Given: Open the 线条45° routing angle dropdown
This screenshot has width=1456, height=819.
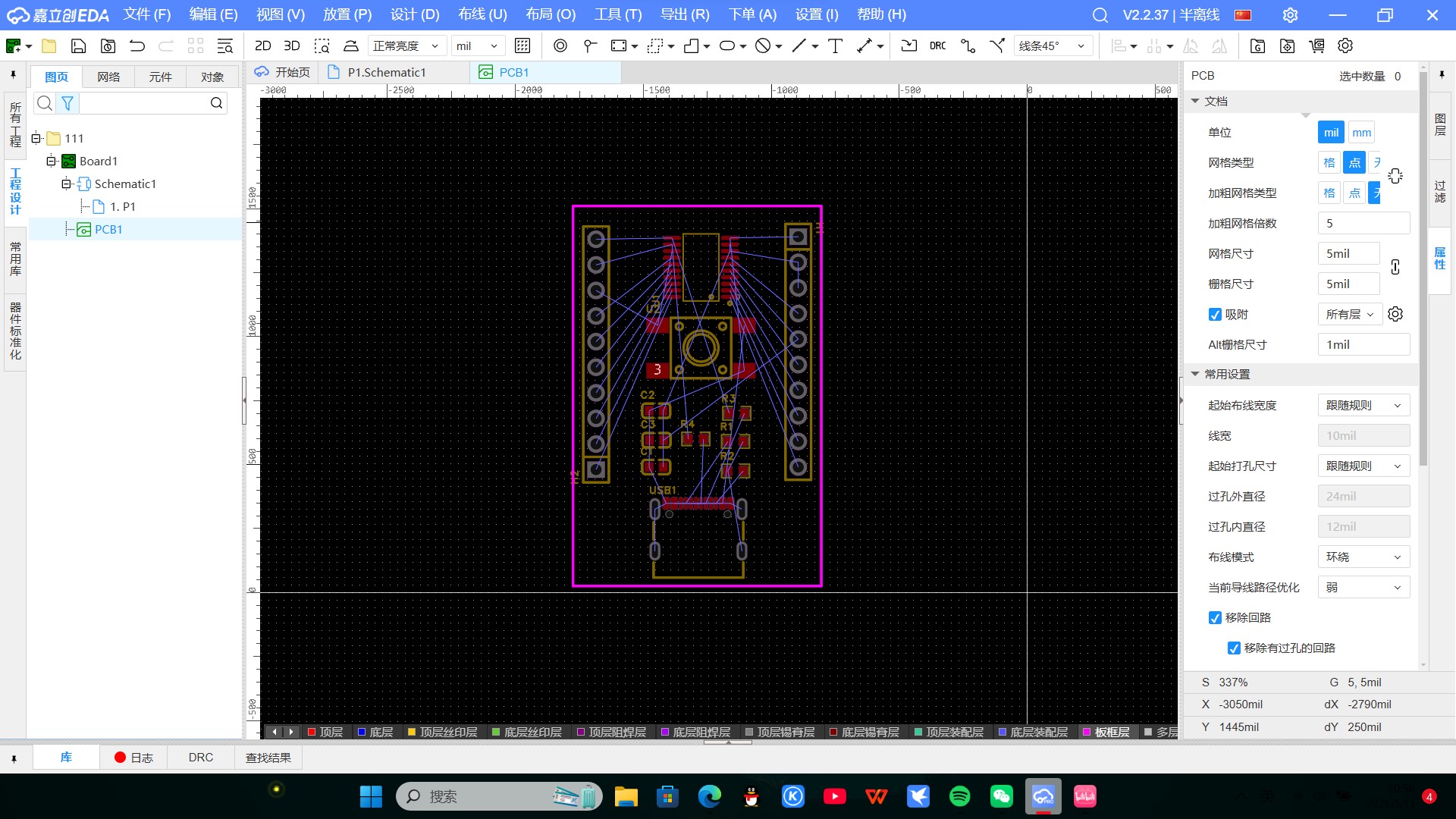Looking at the screenshot, I should [1053, 46].
